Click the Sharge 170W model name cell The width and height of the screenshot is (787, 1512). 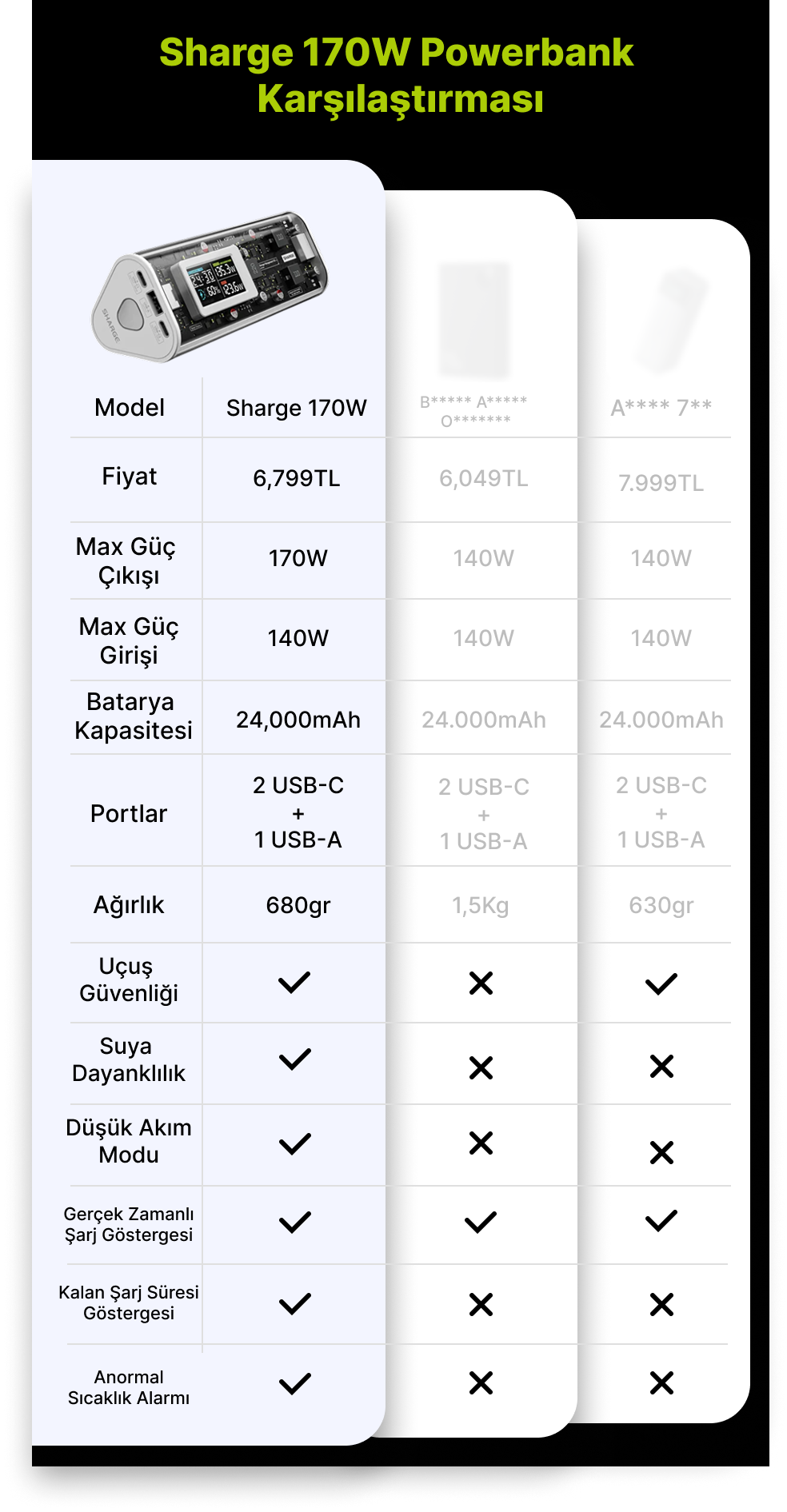[x=297, y=408]
